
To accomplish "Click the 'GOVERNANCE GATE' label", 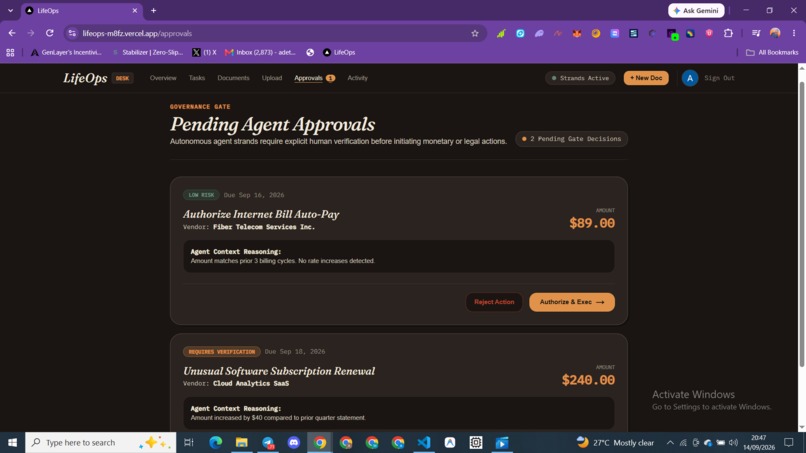I will (200, 107).
